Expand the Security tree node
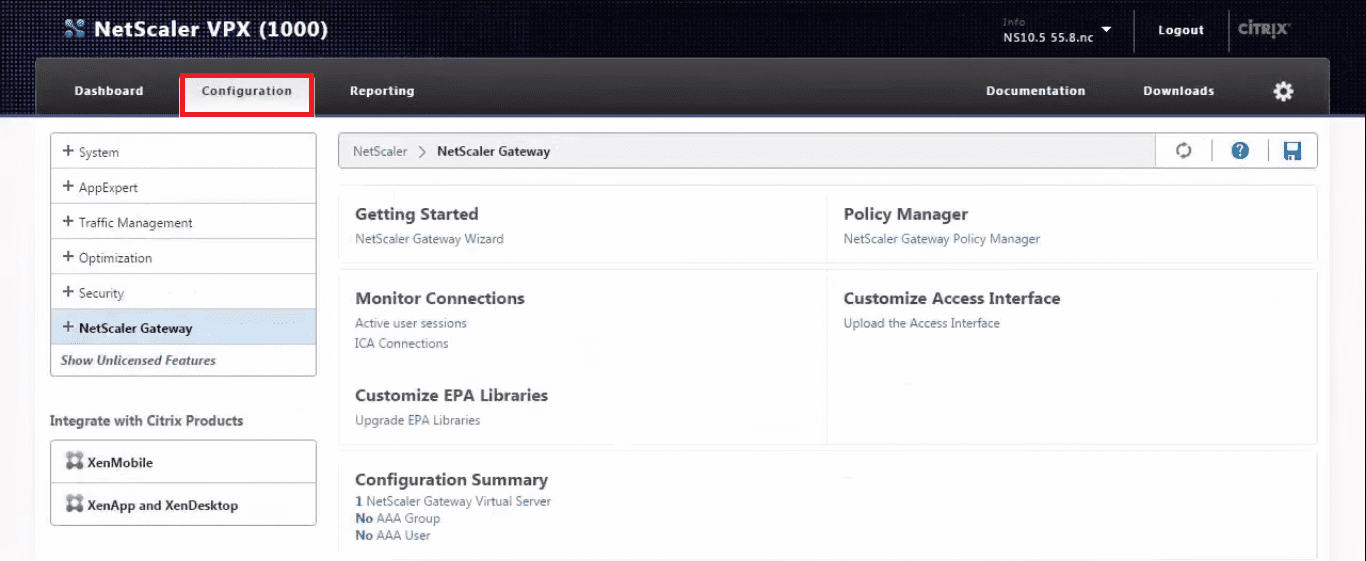This screenshot has width=1366, height=561. point(68,292)
